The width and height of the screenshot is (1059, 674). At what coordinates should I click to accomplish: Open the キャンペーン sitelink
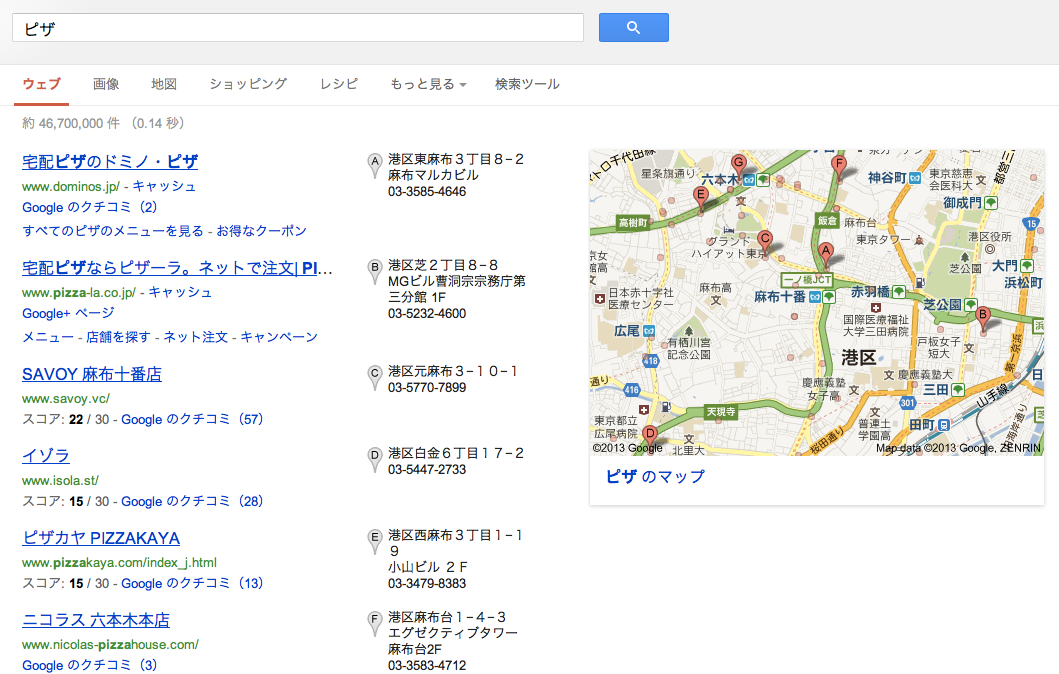tap(279, 337)
